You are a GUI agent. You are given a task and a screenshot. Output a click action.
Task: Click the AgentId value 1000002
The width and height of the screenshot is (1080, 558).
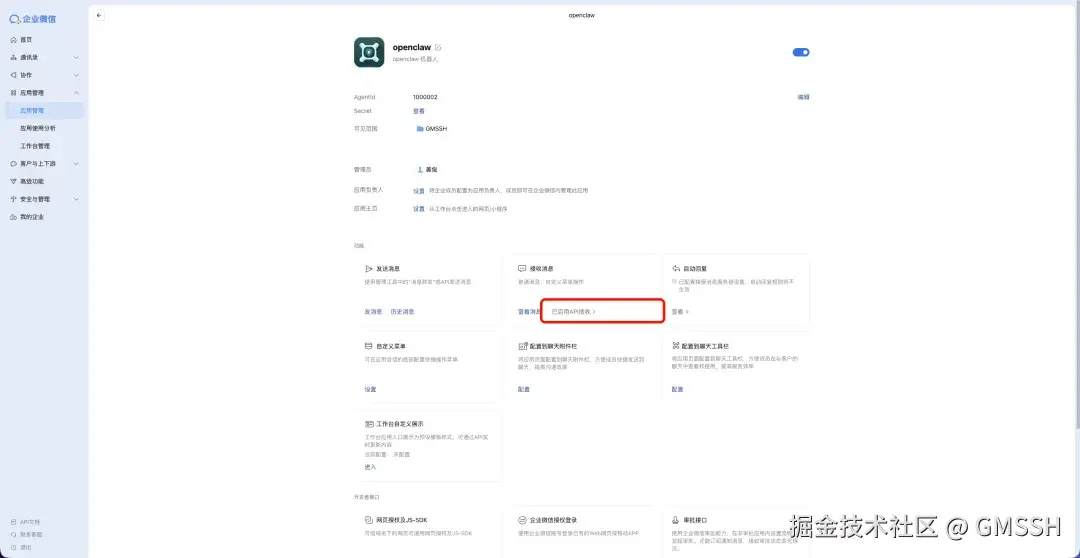[425, 97]
